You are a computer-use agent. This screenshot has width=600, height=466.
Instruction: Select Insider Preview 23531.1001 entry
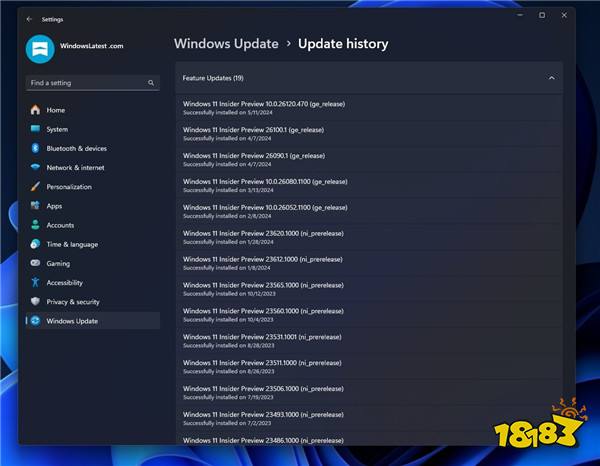(369, 341)
